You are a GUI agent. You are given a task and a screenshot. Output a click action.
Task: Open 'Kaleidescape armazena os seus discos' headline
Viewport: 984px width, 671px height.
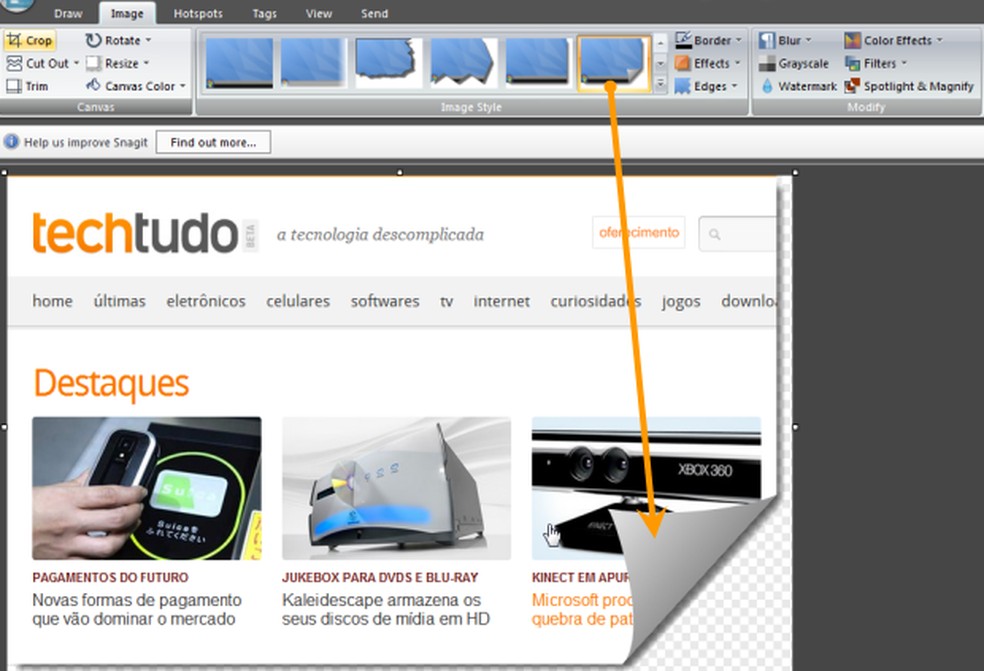[x=386, y=609]
